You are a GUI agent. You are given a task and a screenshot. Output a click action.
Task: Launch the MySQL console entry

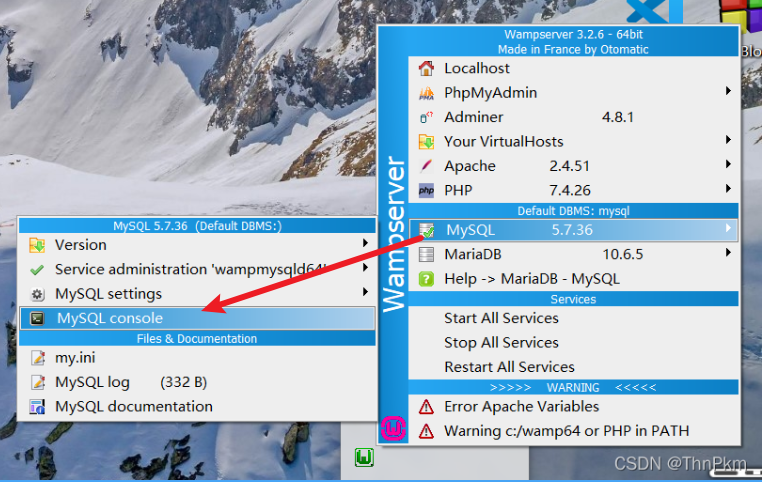pyautogui.click(x=197, y=319)
